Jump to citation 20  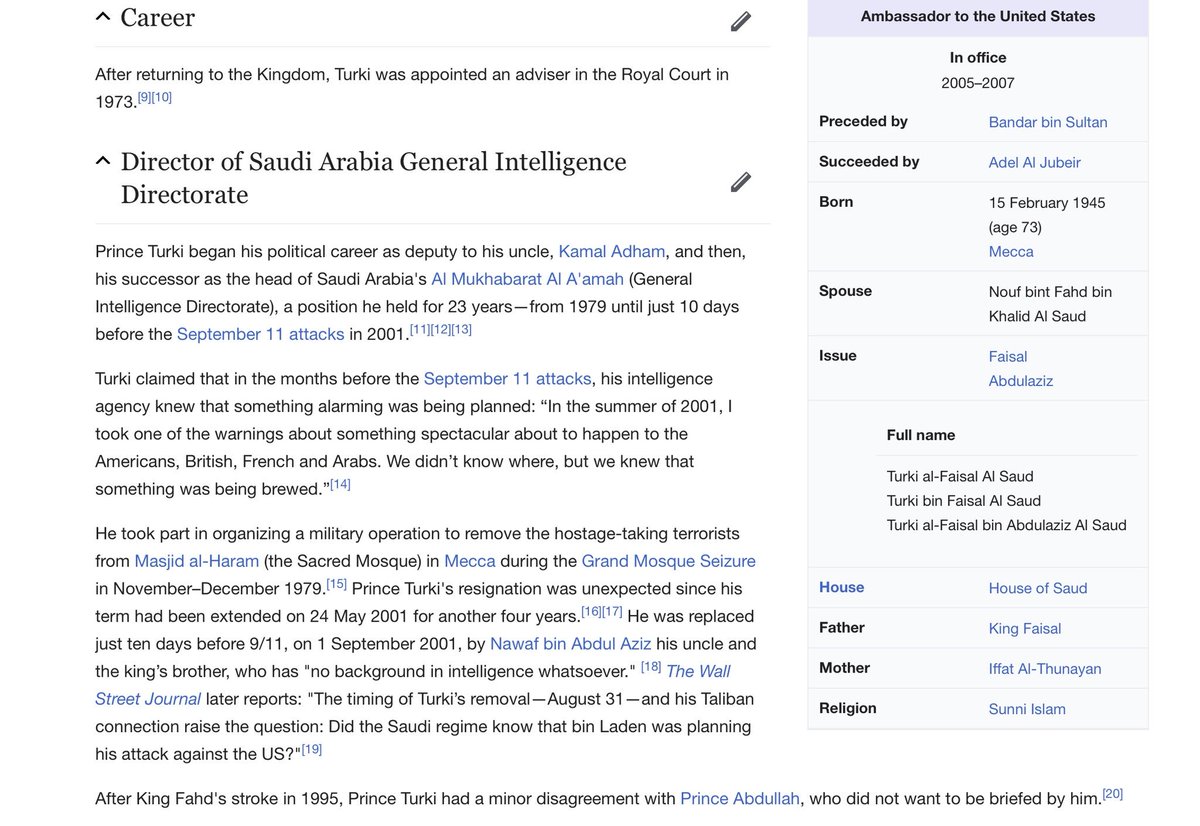pyautogui.click(x=1112, y=794)
